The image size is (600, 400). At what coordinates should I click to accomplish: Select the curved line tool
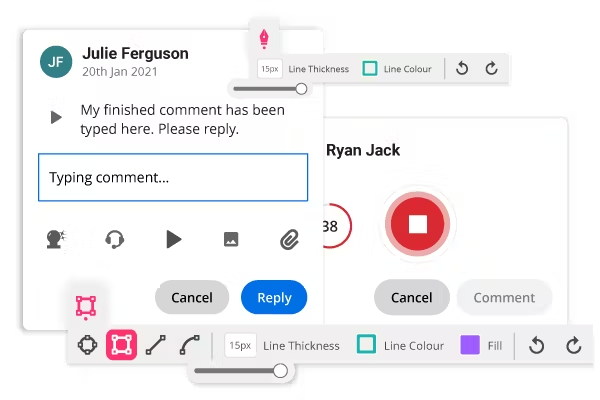pyautogui.click(x=190, y=345)
